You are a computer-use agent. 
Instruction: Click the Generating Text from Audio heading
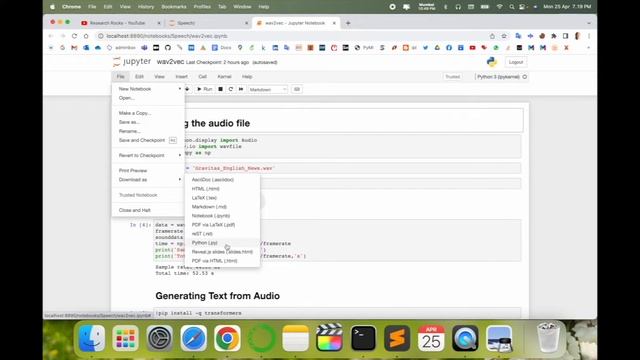click(218, 296)
